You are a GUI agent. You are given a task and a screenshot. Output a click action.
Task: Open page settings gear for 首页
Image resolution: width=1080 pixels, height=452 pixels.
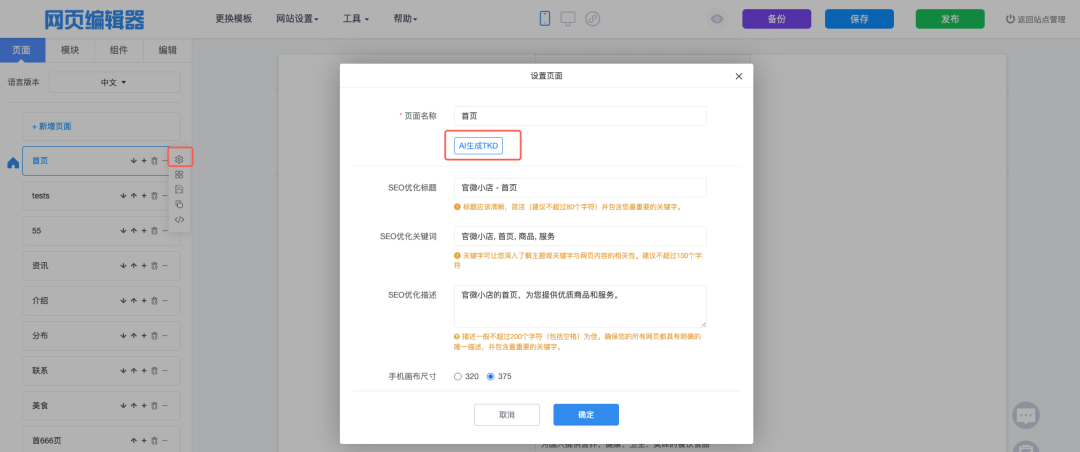[179, 158]
